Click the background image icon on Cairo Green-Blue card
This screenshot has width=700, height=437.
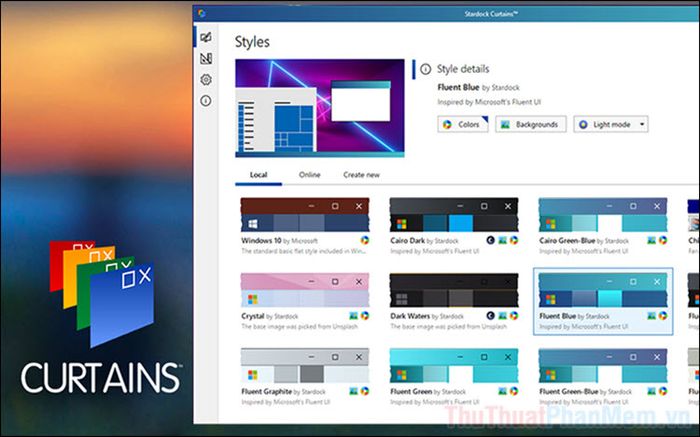[651, 240]
